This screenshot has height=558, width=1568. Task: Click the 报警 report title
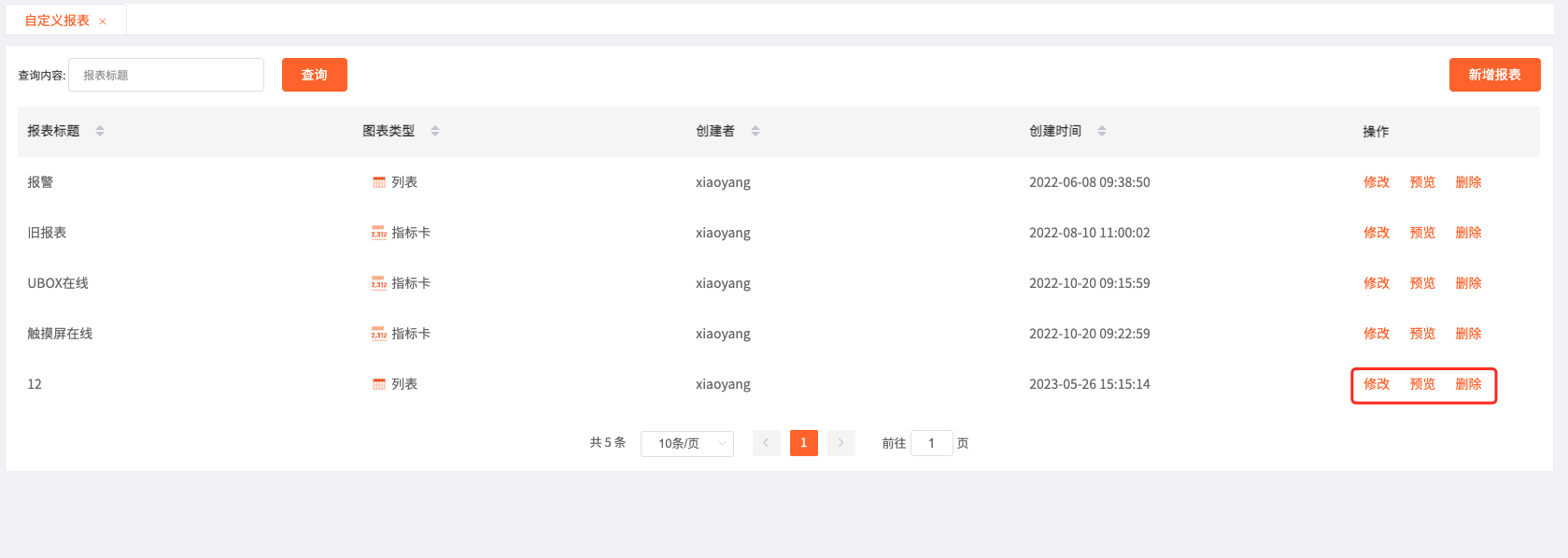40,182
